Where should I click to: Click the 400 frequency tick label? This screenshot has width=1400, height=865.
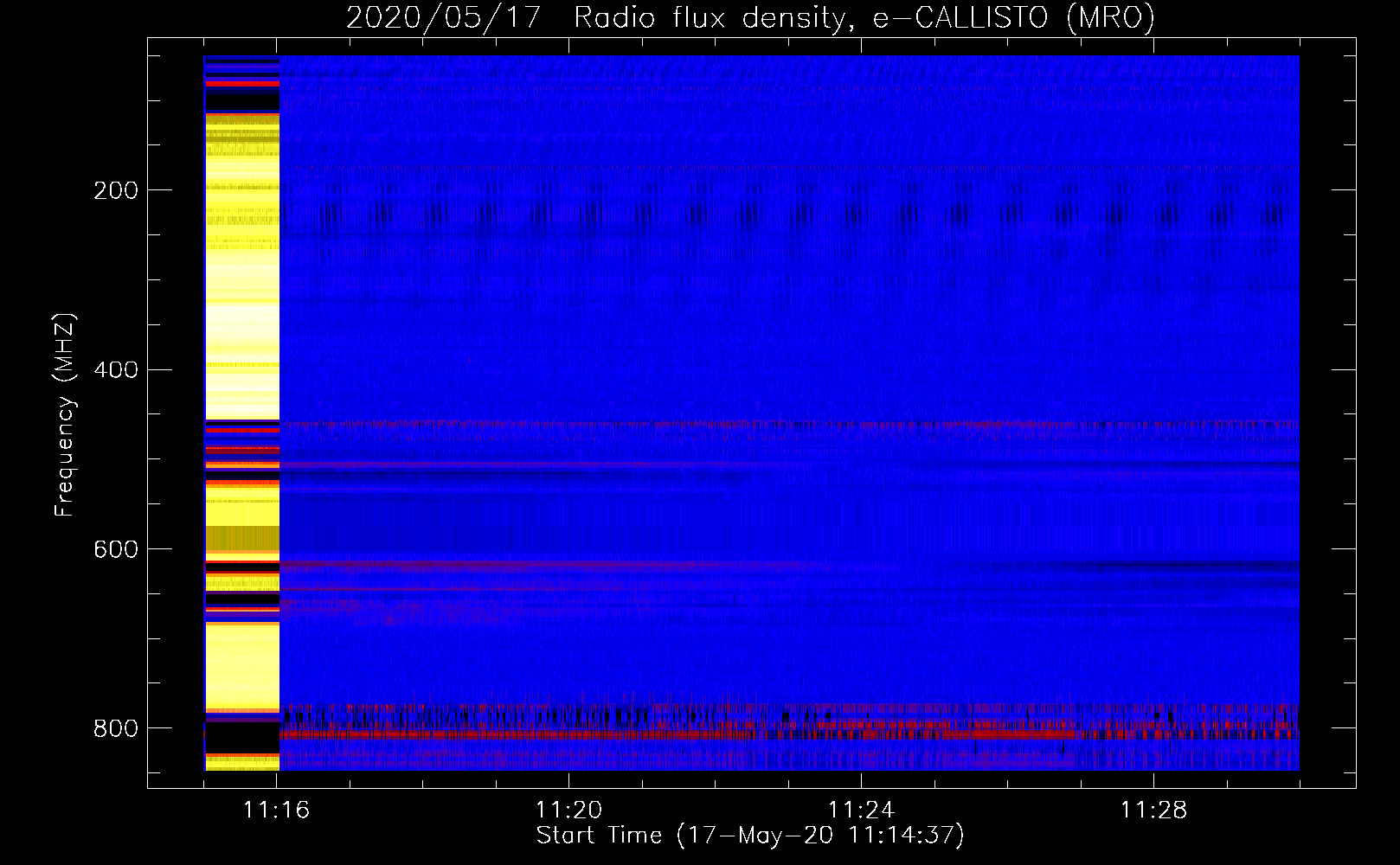116,370
